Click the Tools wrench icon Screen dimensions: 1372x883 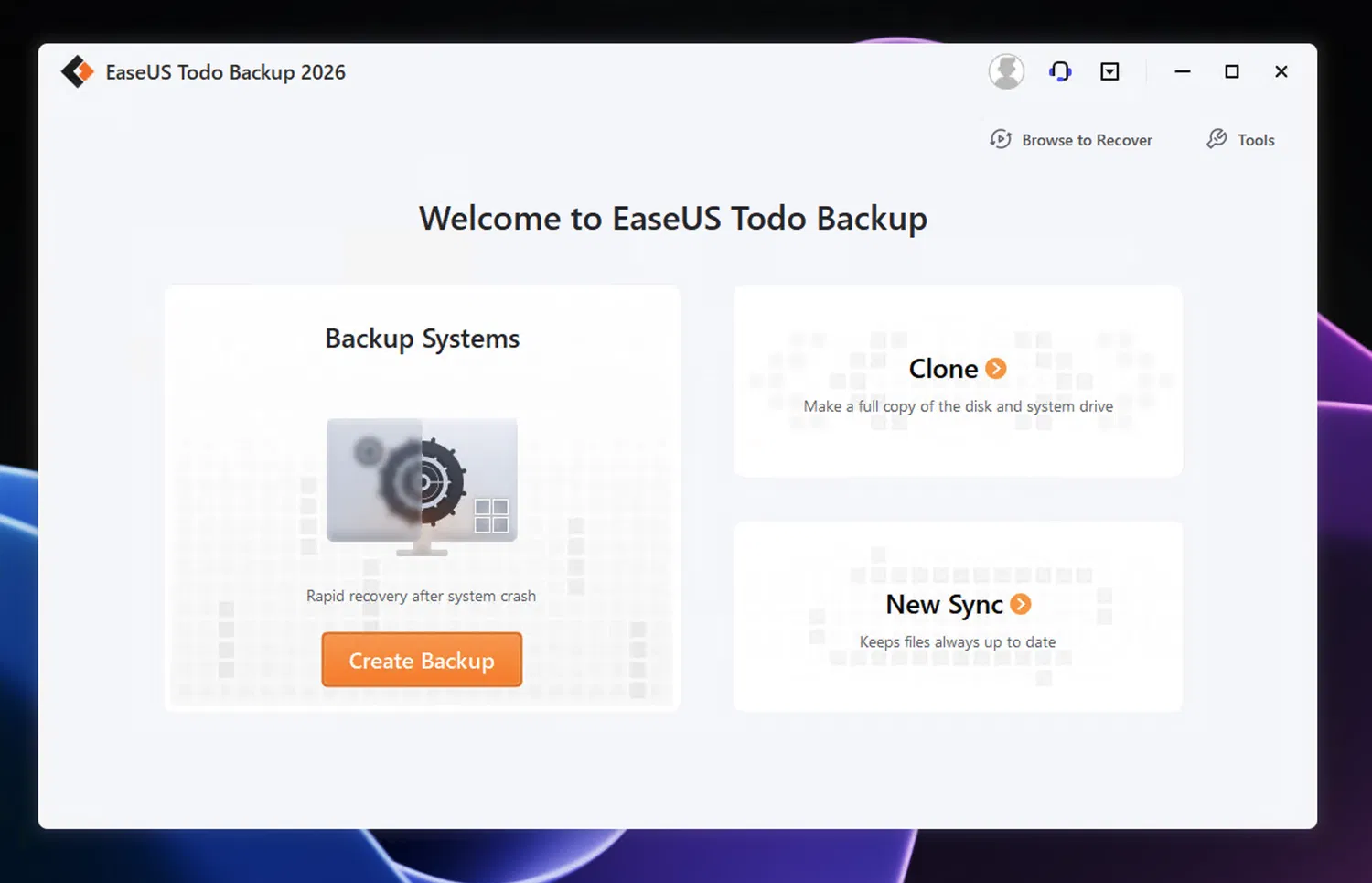(x=1217, y=139)
